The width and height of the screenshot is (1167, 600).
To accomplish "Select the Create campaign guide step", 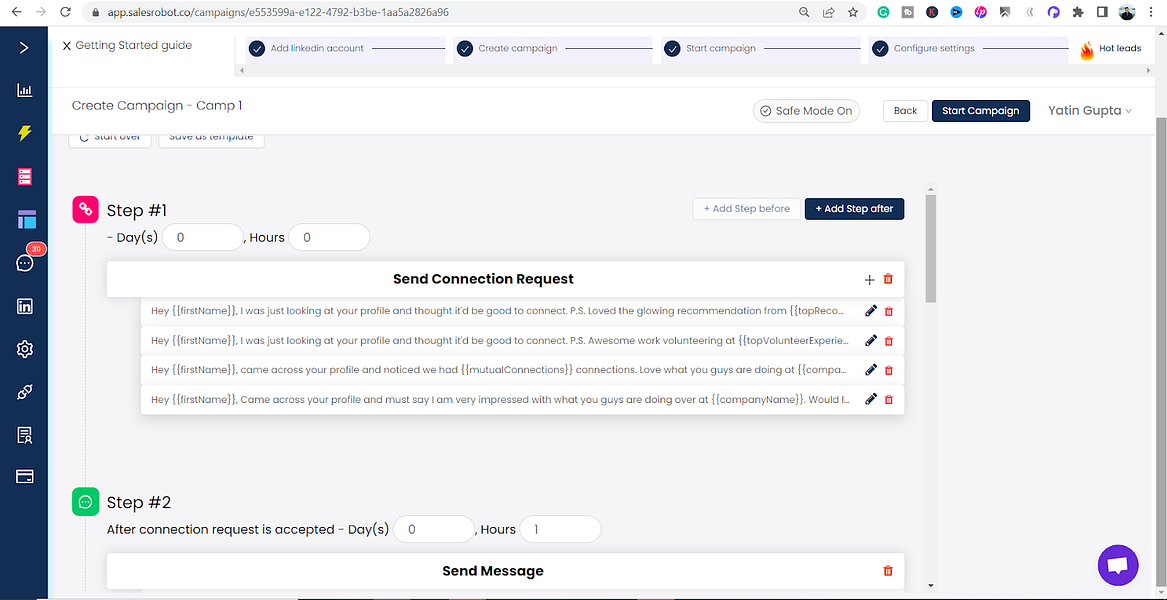I will click(517, 48).
